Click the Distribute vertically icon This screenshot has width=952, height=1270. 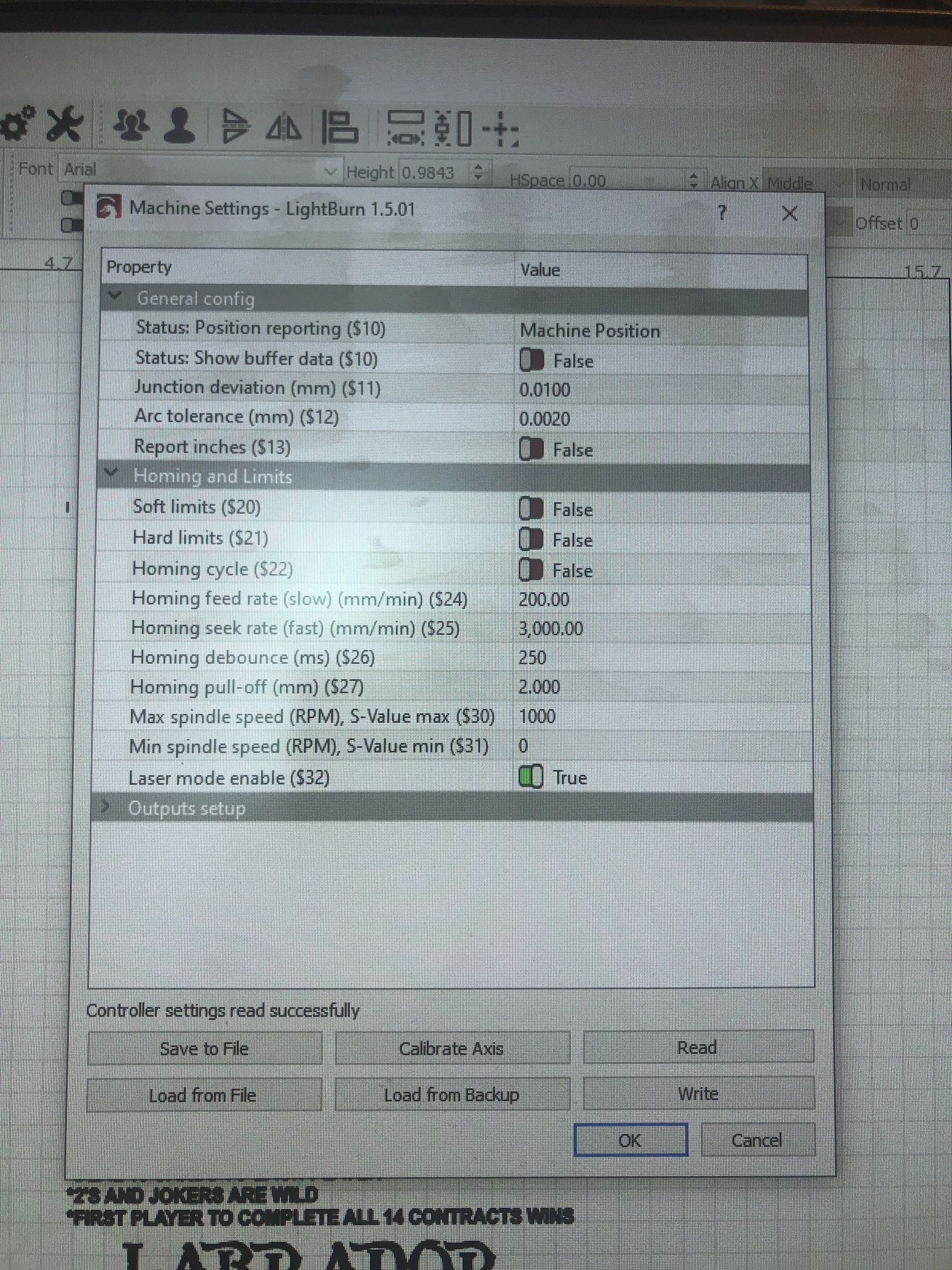coord(453,128)
